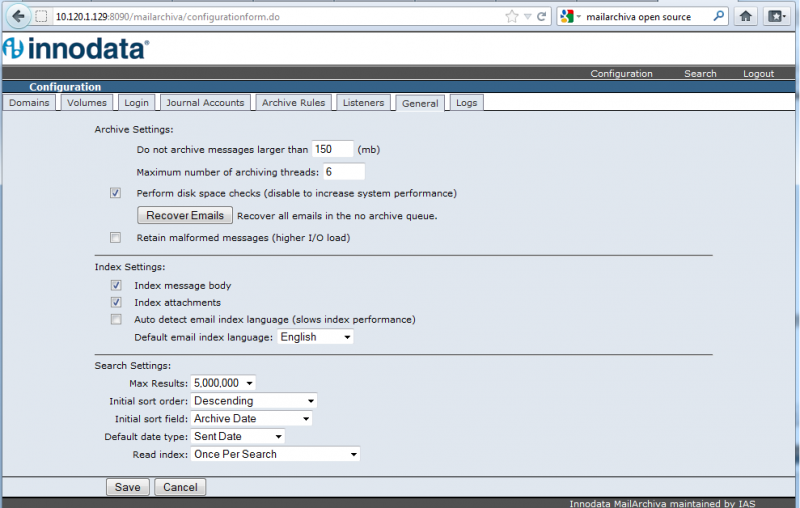
Task: Click the archiving threads number field
Action: click(x=344, y=172)
